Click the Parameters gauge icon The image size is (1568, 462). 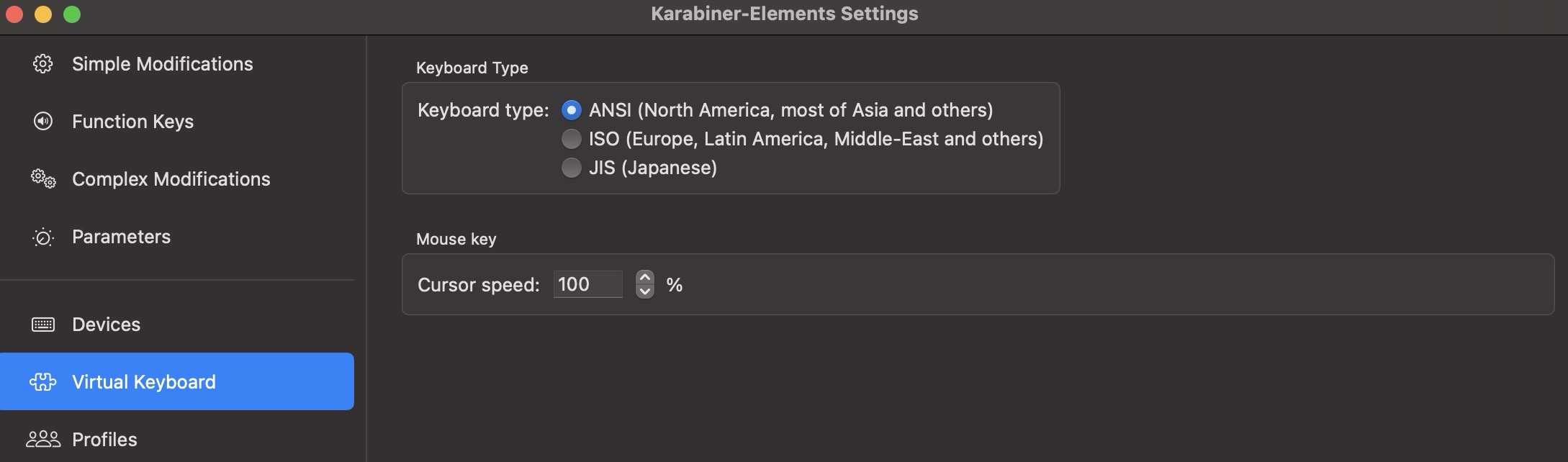42,237
